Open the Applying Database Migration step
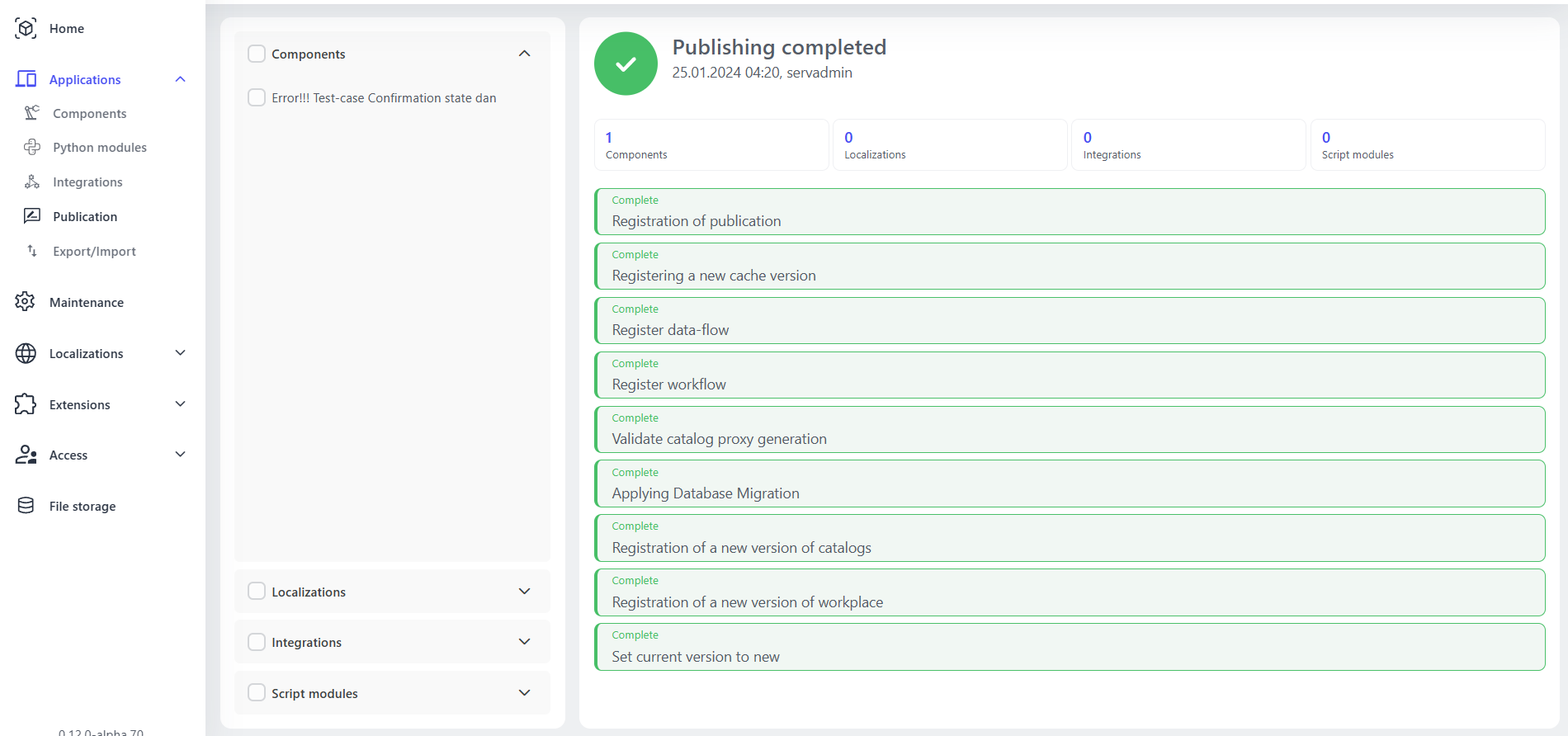1568x736 pixels. [x=1069, y=484]
